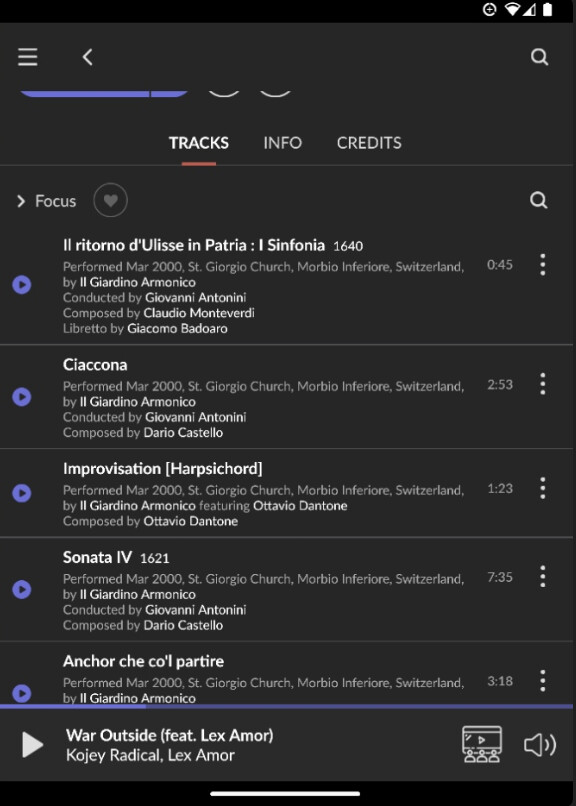Screen dimensions: 576x806
Task: Open the queue icon in player bar
Action: [481, 744]
